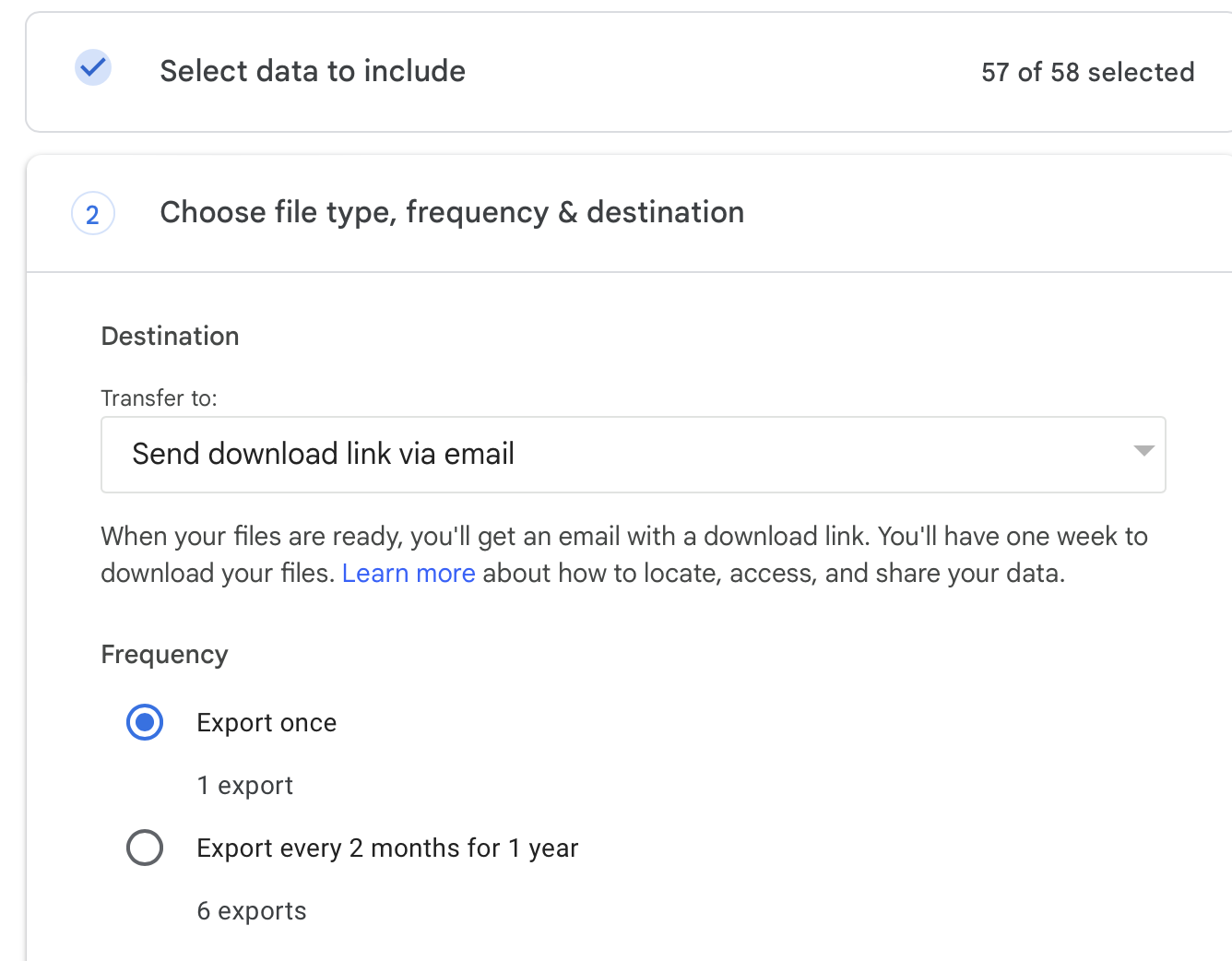The width and height of the screenshot is (1232, 961).
Task: Click the 'Transfer to:' field label
Action: click(x=159, y=398)
